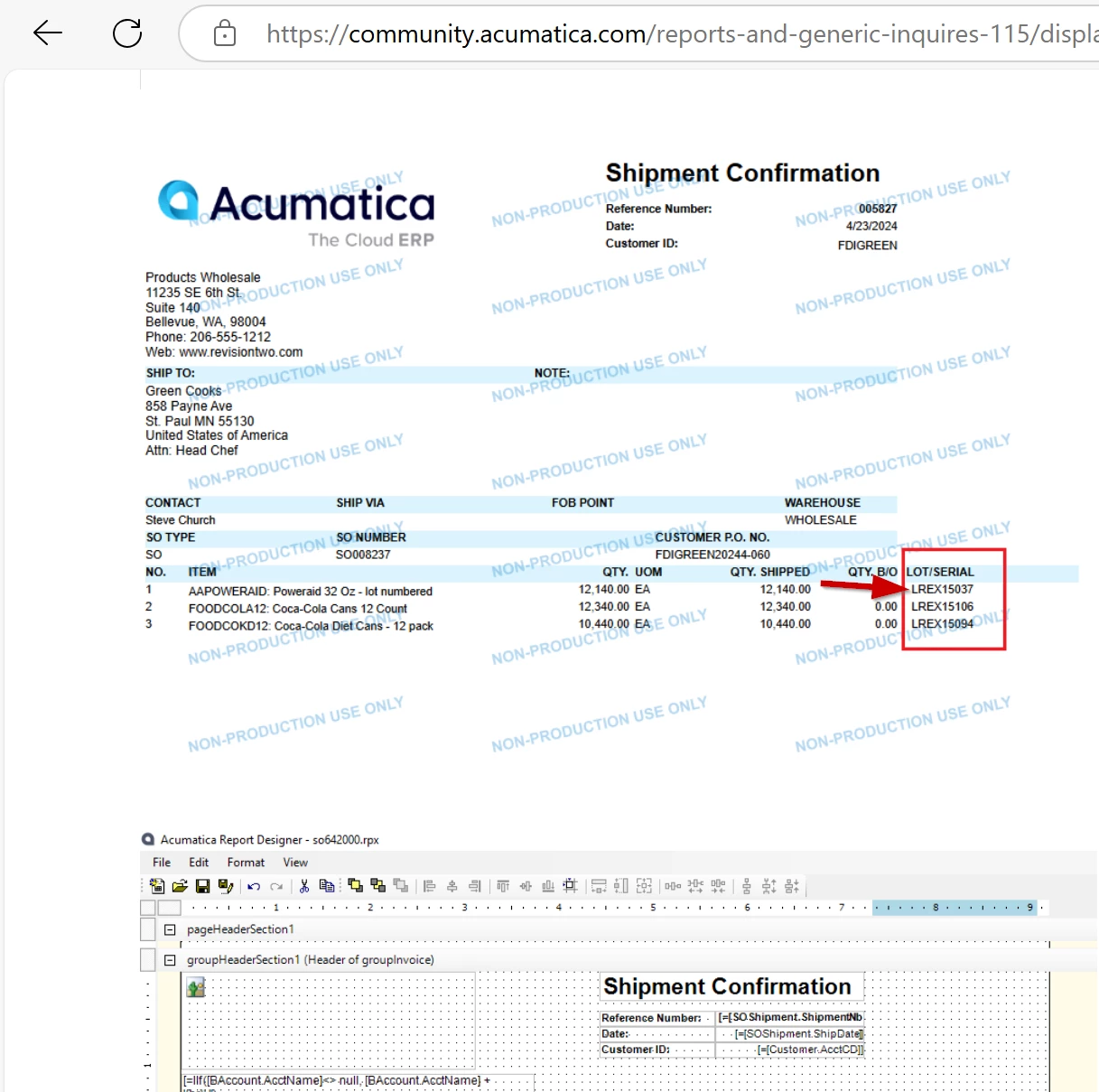Viewport: 1099px width, 1092px height.
Task: Click the Acumatica Report Designer title icon
Action: point(148,839)
